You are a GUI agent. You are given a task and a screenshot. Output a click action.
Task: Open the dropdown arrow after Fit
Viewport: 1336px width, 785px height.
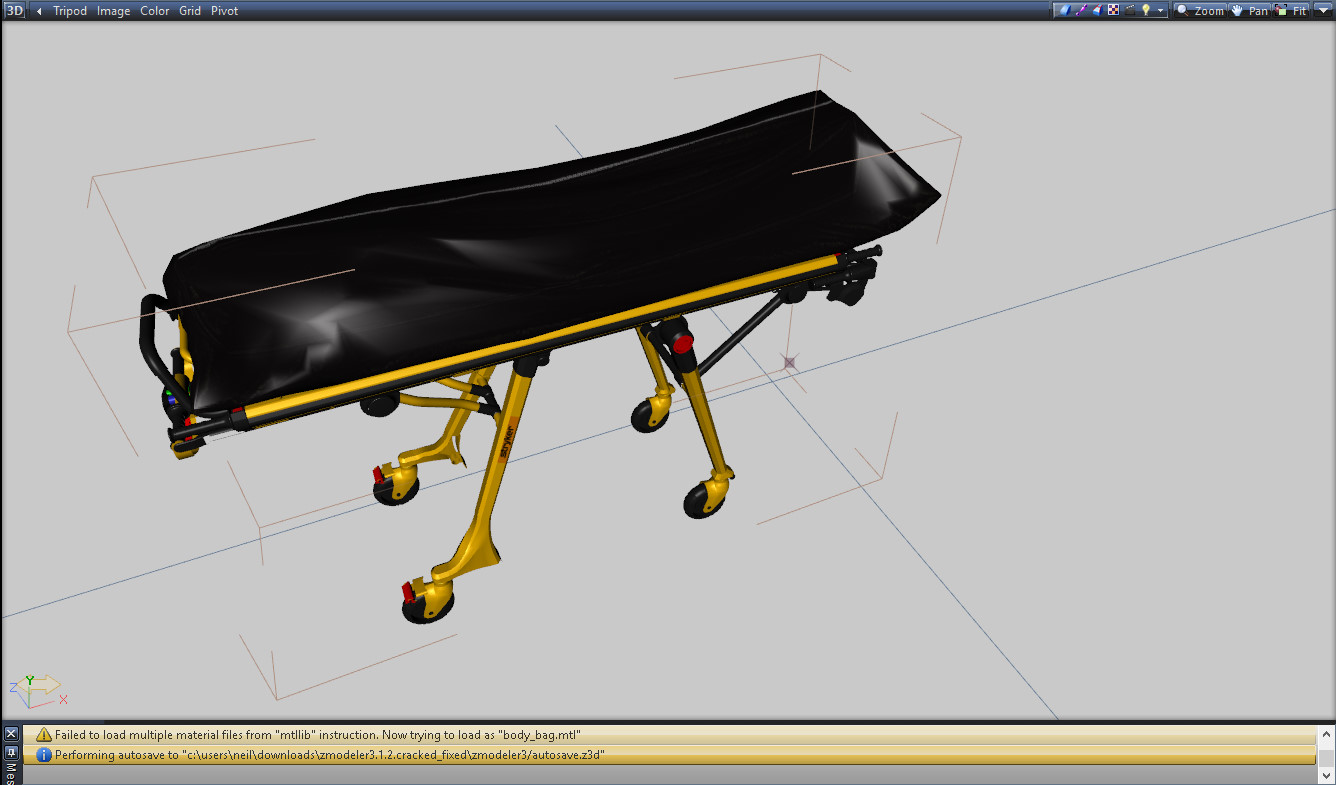tap(1322, 11)
